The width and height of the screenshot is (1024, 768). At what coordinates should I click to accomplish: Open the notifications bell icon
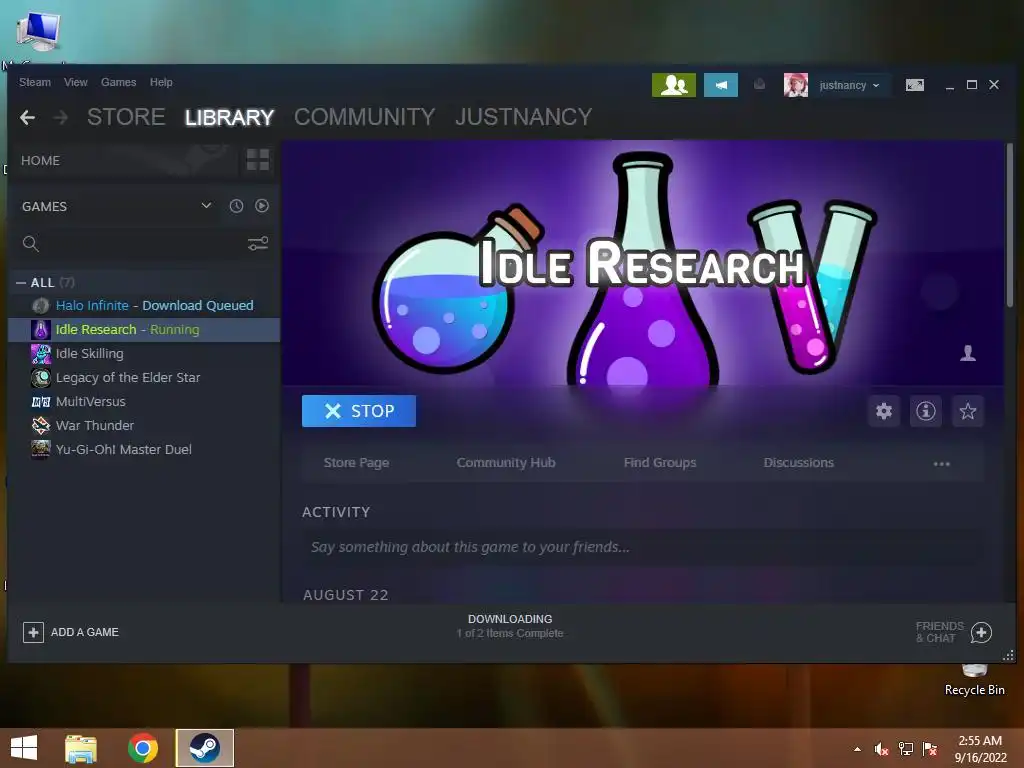pos(759,84)
